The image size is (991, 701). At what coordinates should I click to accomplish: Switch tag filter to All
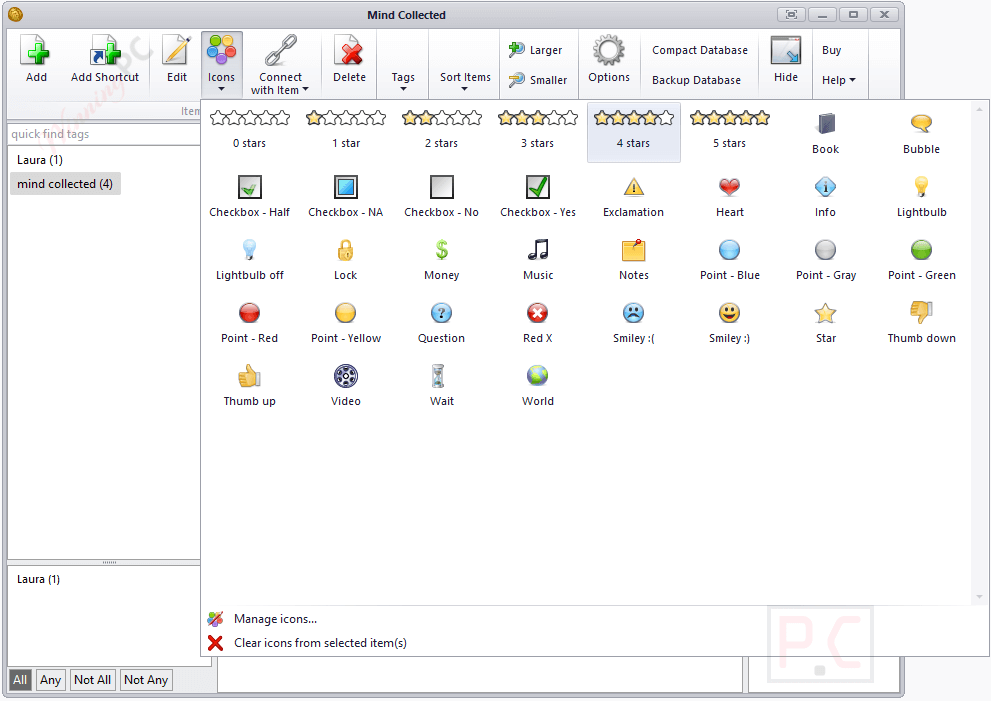(x=20, y=680)
